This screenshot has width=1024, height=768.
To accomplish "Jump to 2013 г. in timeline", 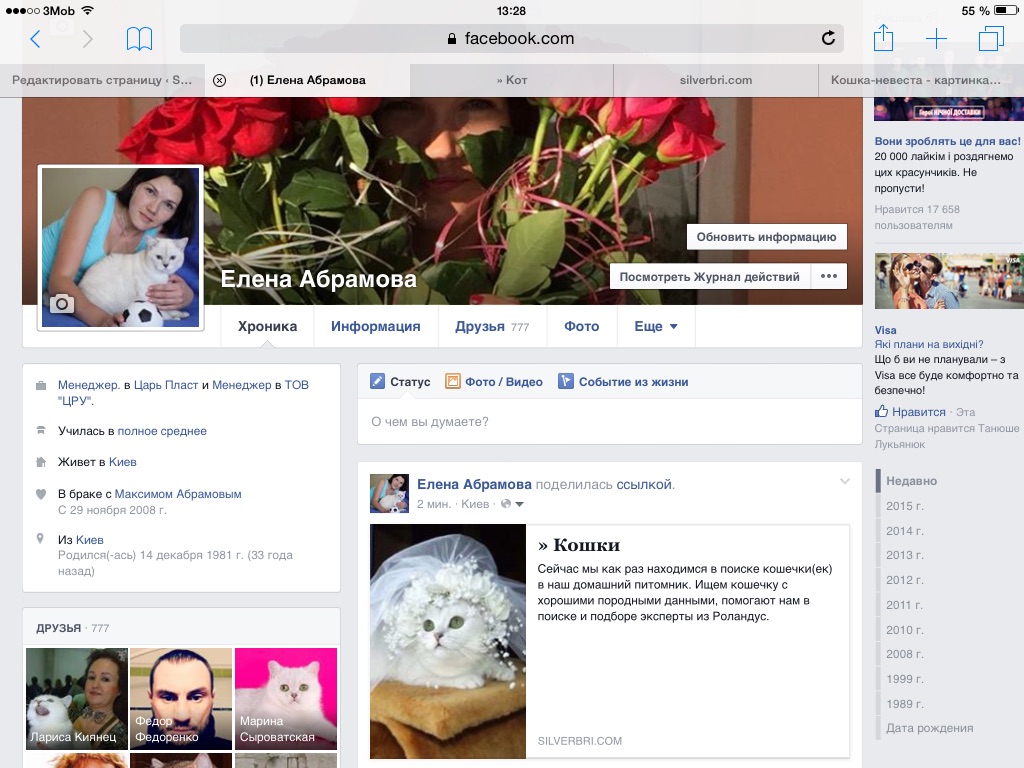I will [904, 555].
